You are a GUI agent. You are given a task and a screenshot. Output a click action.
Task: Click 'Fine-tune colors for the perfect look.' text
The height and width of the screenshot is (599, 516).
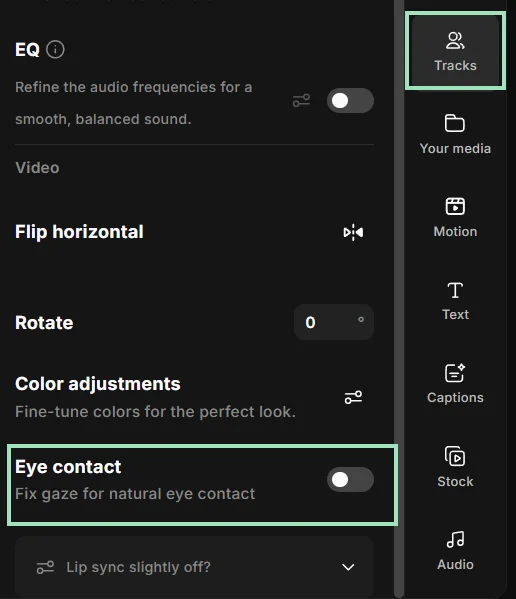pyautogui.click(x=155, y=411)
